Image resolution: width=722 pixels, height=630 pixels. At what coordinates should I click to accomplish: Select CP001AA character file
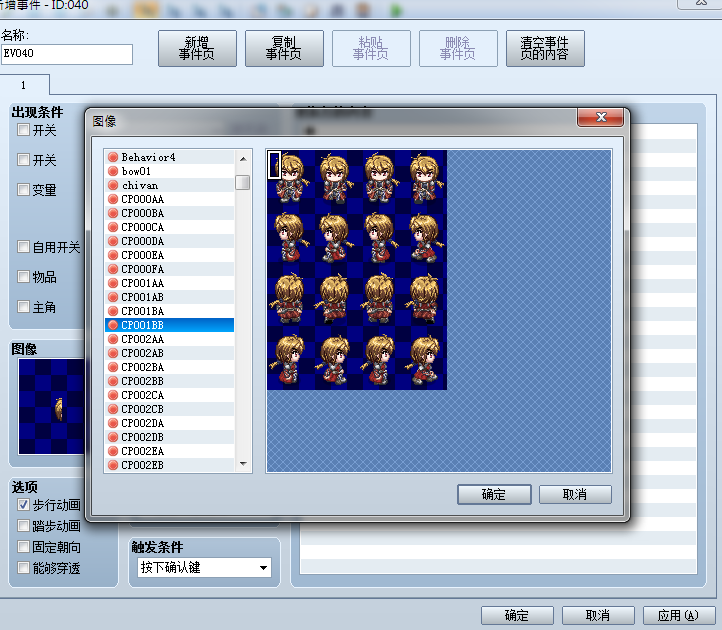(x=169, y=283)
